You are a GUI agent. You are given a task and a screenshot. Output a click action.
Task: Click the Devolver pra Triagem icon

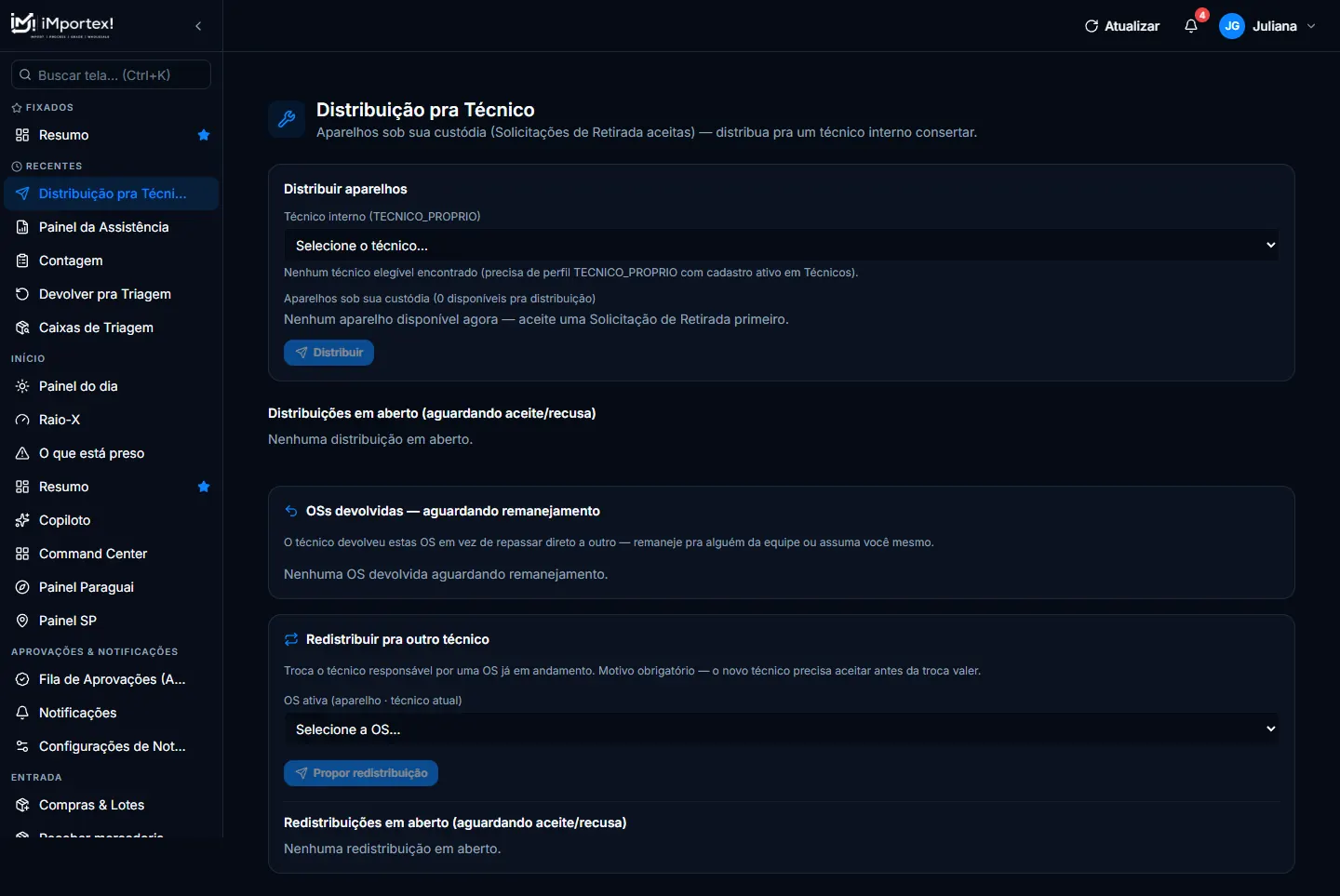coord(22,294)
